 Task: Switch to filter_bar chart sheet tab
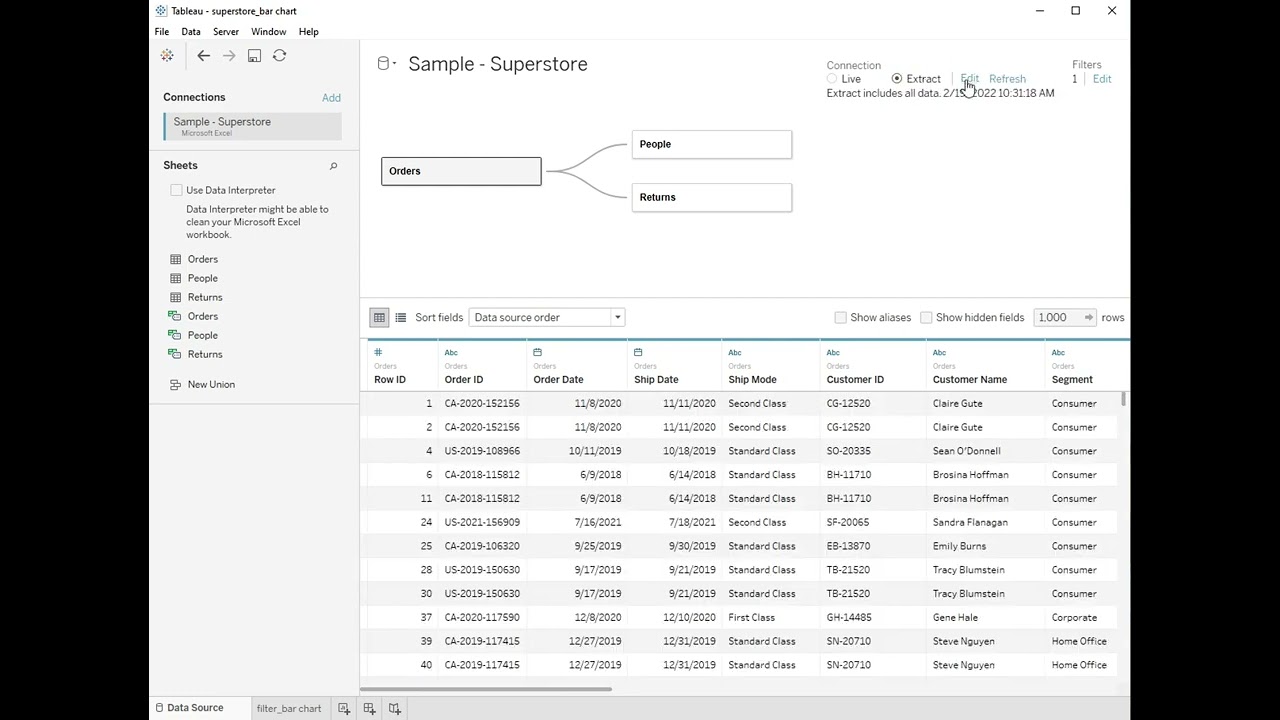(x=289, y=708)
